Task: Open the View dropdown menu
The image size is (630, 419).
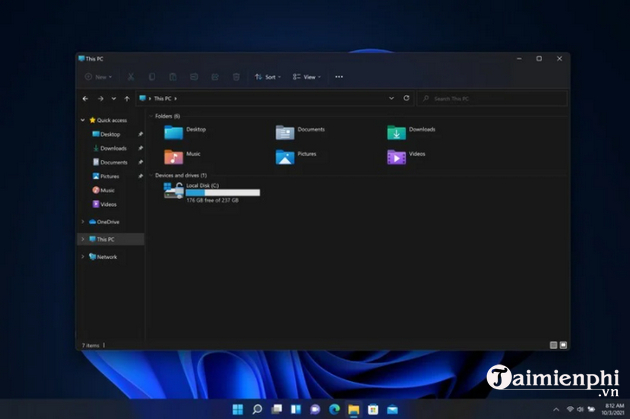Action: (307, 77)
